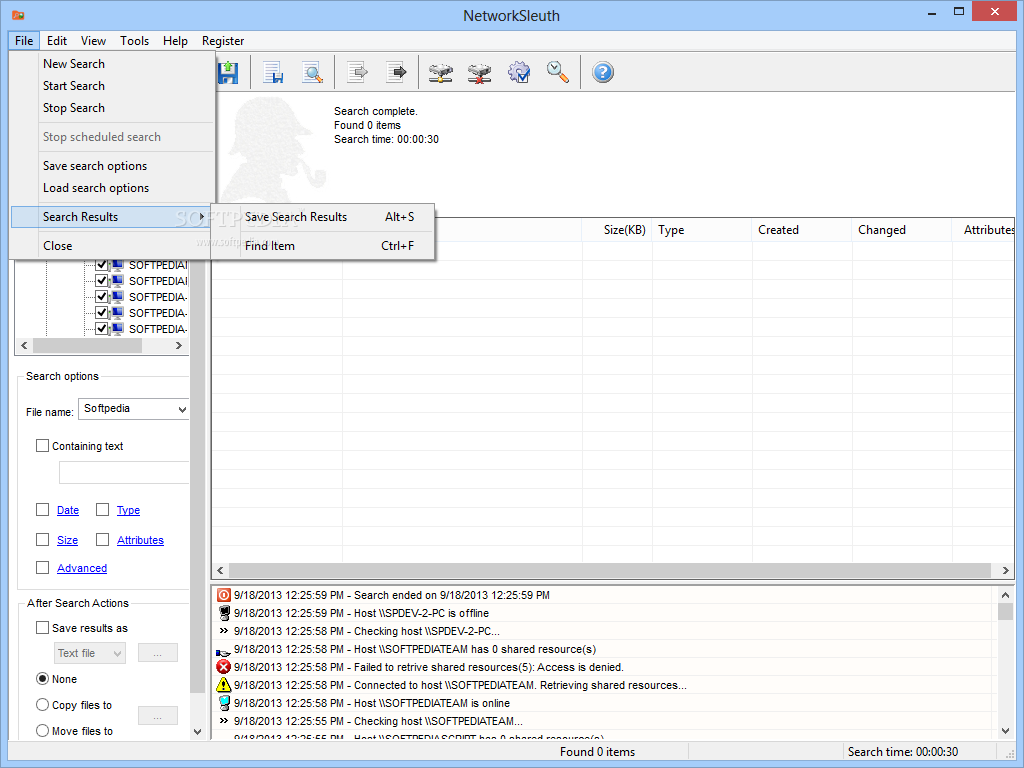The image size is (1024, 768).
Task: Tick the Type filter checkbox
Action: [103, 509]
